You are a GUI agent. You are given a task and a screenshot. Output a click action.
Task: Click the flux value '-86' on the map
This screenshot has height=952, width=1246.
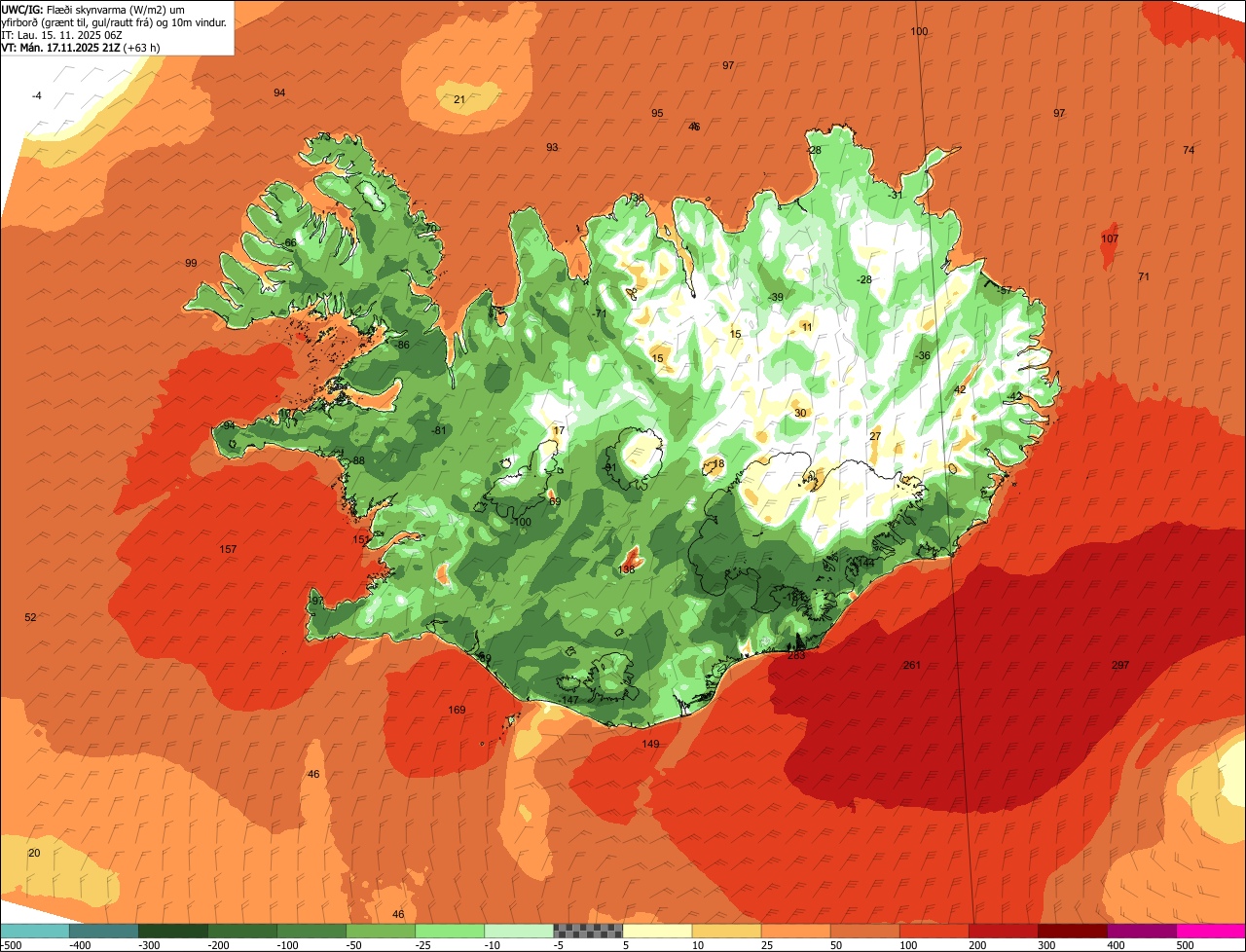tap(403, 345)
